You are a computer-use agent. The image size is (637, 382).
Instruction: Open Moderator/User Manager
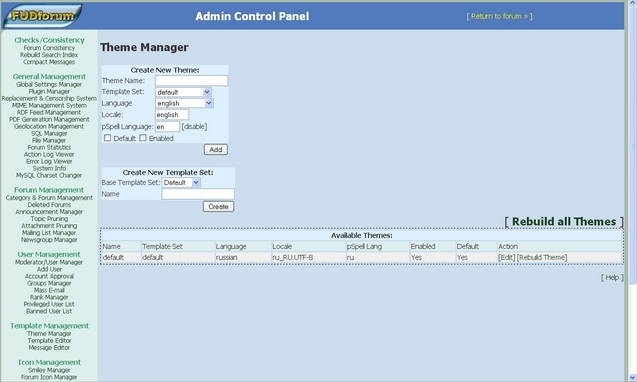(x=49, y=262)
